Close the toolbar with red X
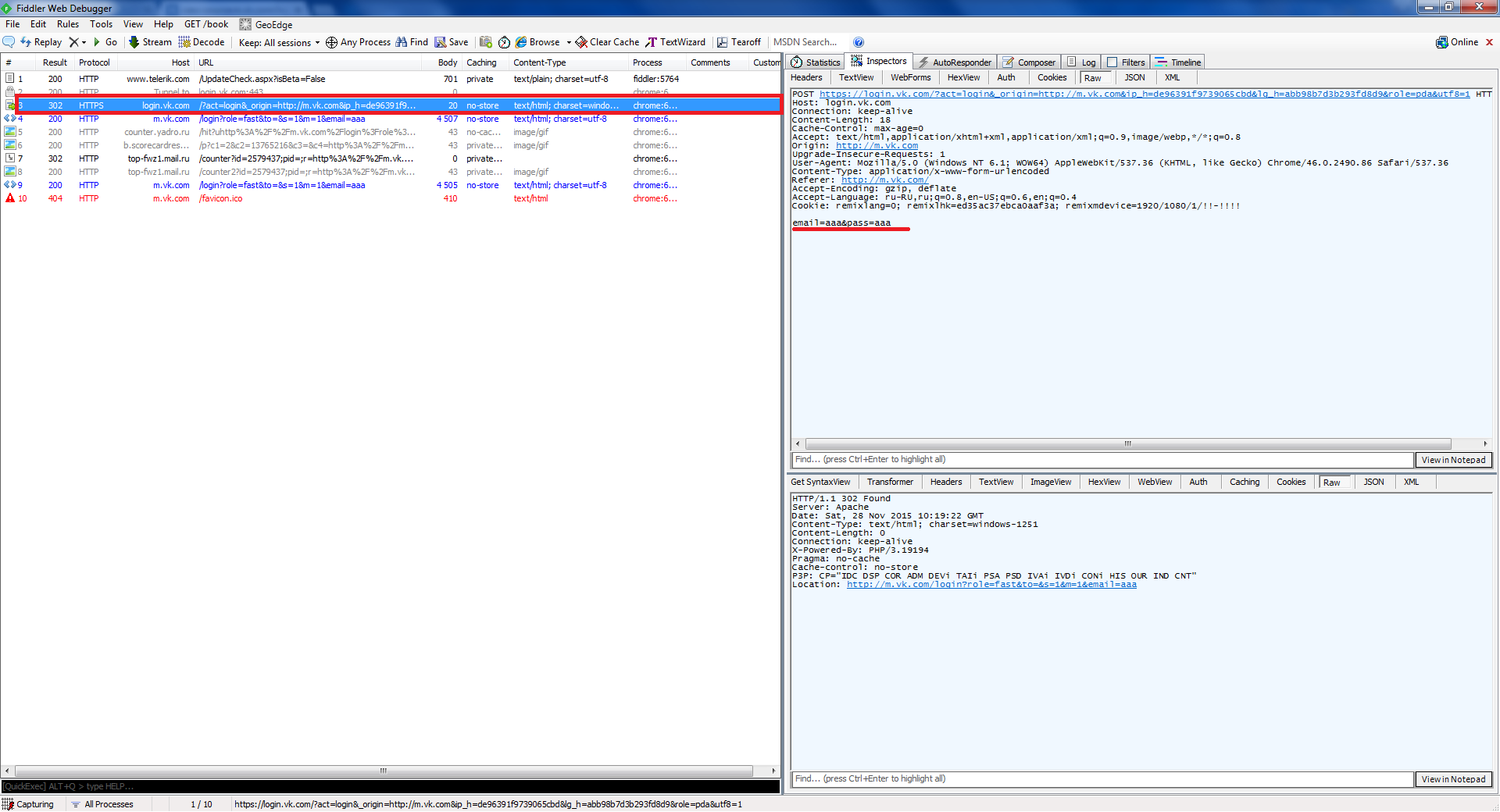 pyautogui.click(x=1489, y=42)
